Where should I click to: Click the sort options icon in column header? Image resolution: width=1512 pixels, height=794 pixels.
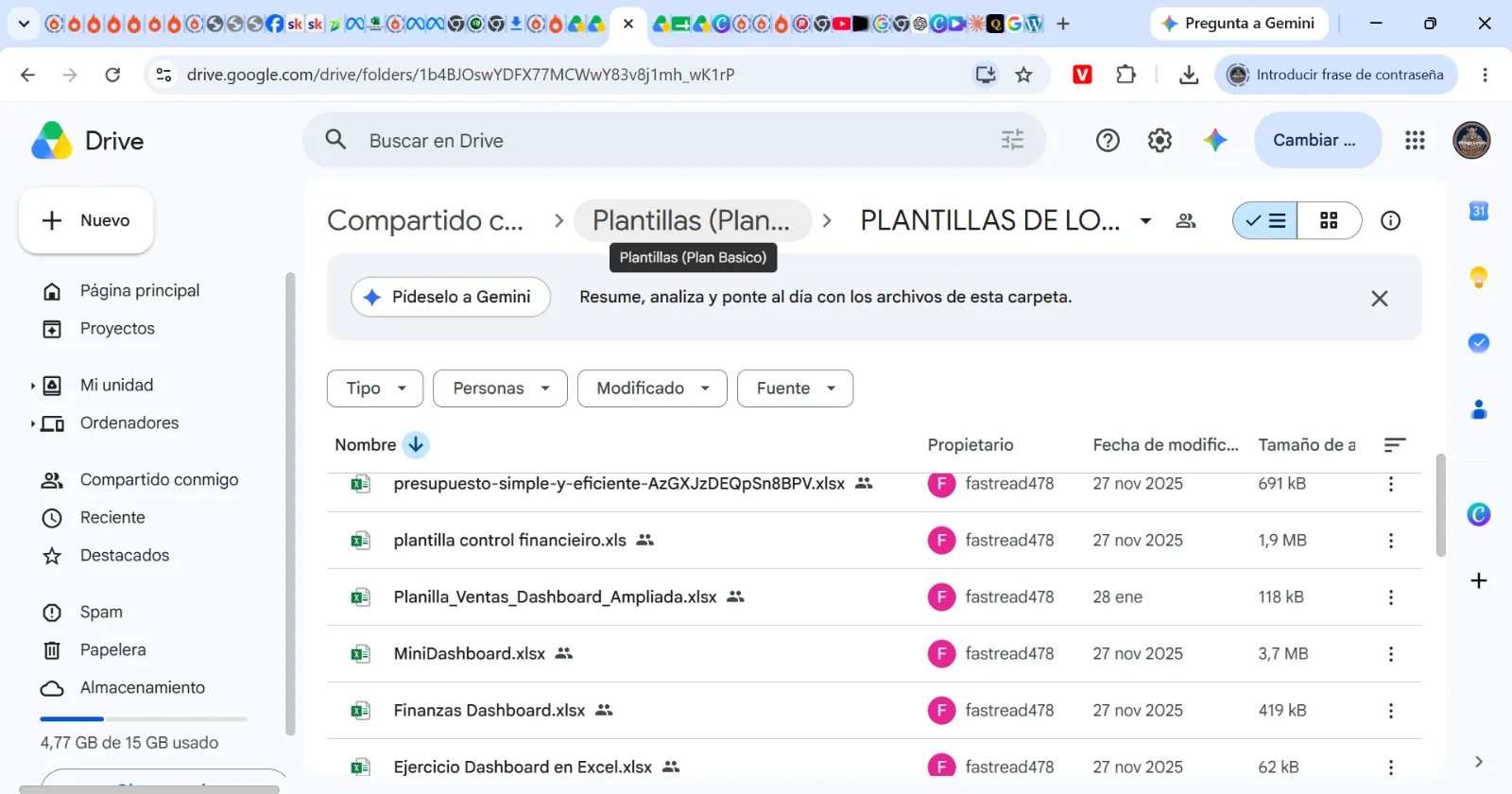[1395, 444]
